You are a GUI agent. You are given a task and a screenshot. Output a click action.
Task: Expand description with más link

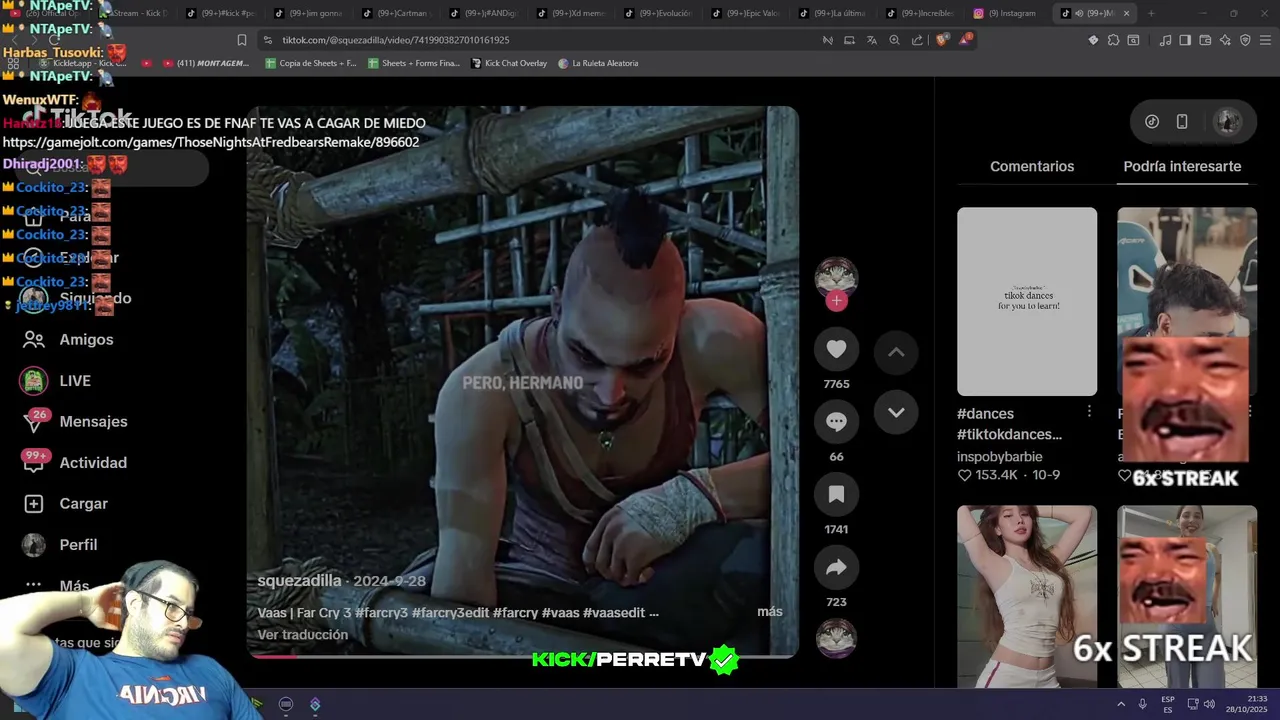point(769,612)
